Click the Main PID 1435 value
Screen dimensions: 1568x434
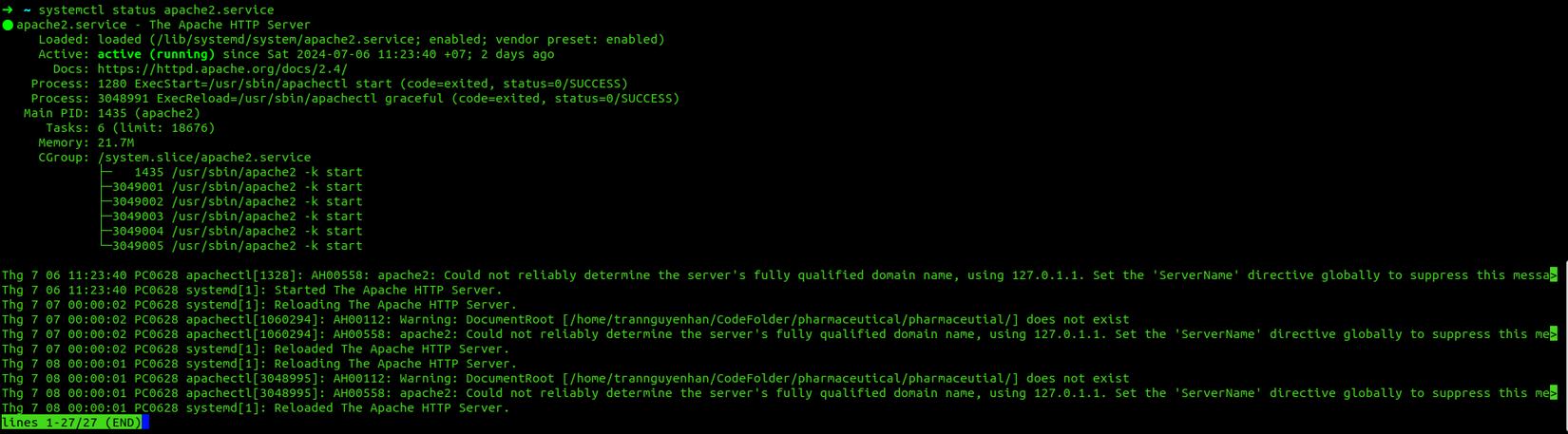[x=112, y=113]
